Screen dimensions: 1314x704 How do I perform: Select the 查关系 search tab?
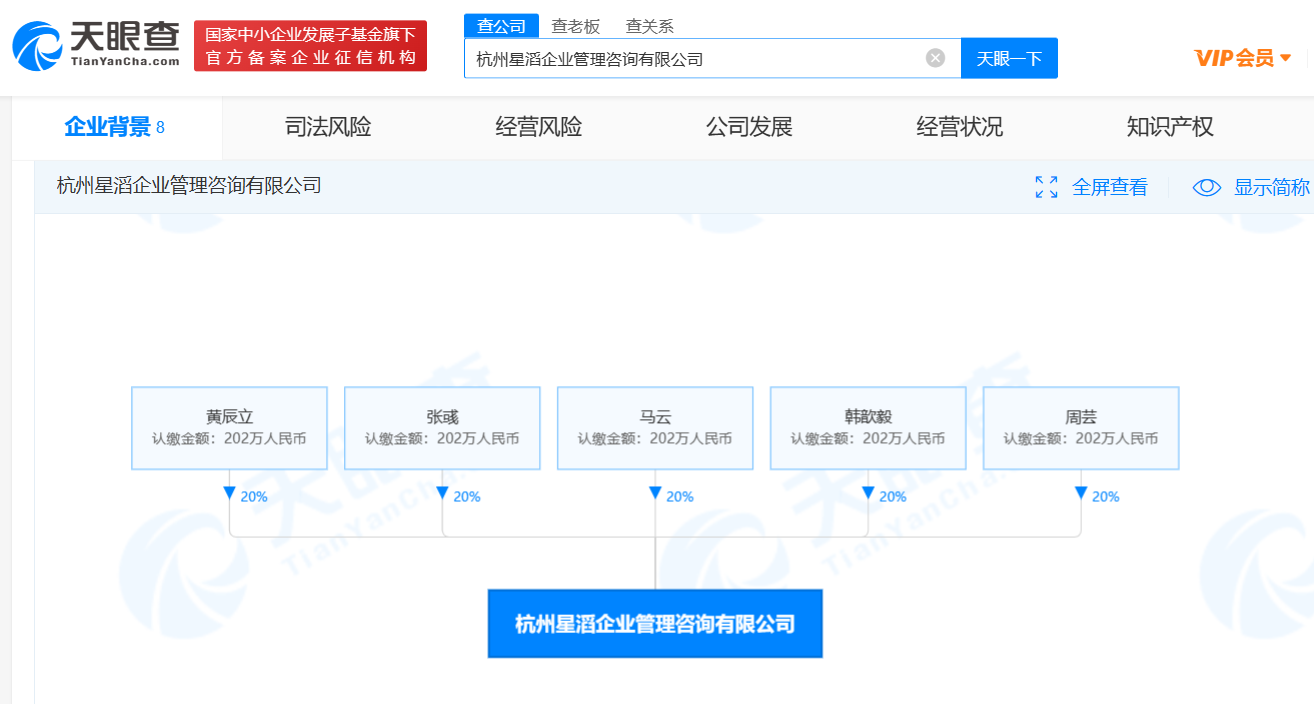coord(650,26)
